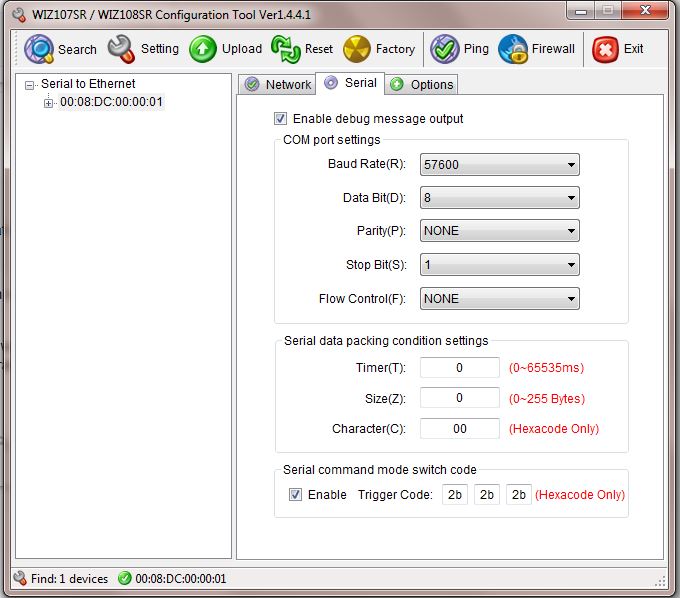
Task: Expand the 00:08:DC:00:00:01 device node
Action: [x=48, y=103]
